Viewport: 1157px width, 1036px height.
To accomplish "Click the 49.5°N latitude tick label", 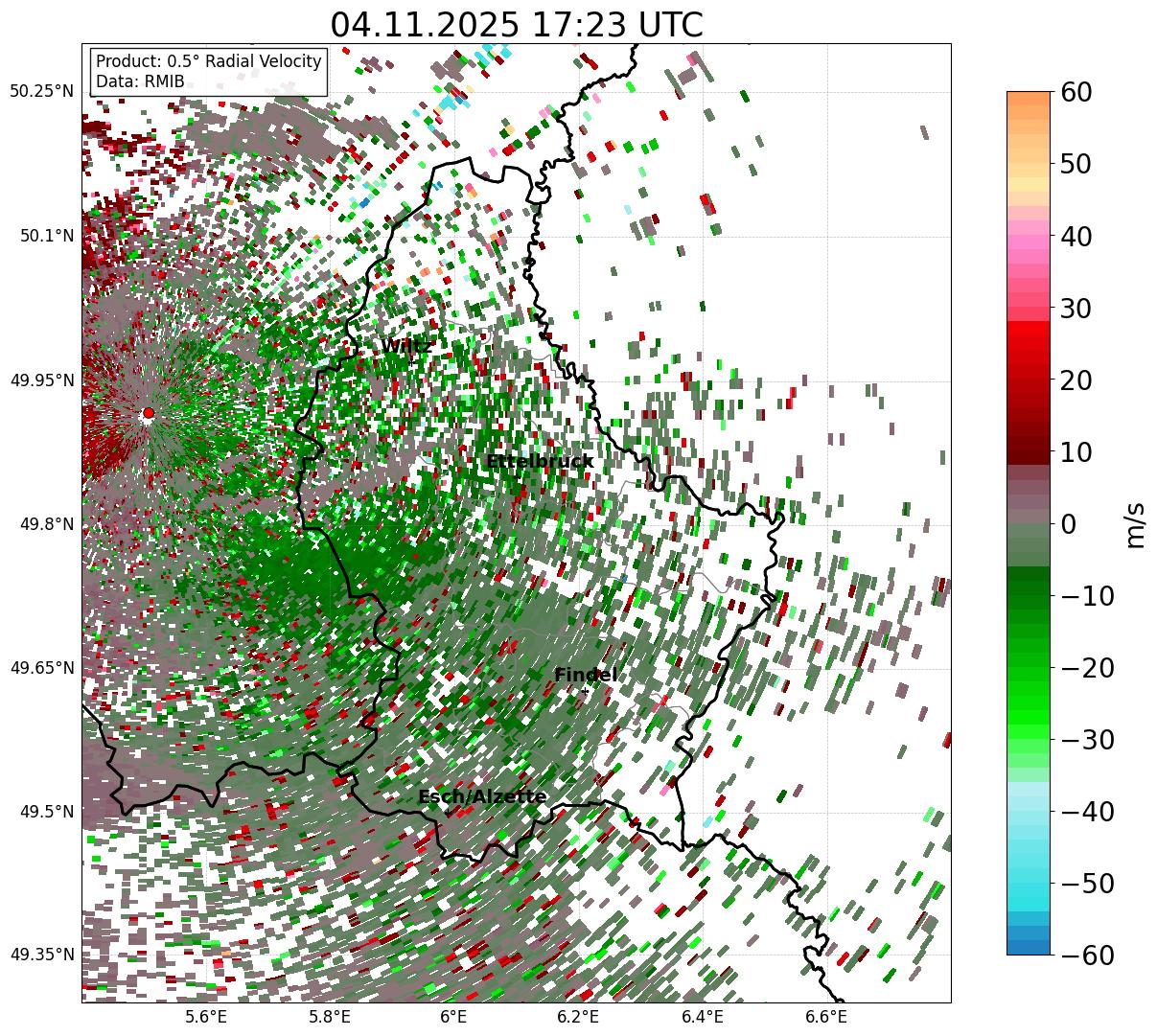I will (46, 812).
